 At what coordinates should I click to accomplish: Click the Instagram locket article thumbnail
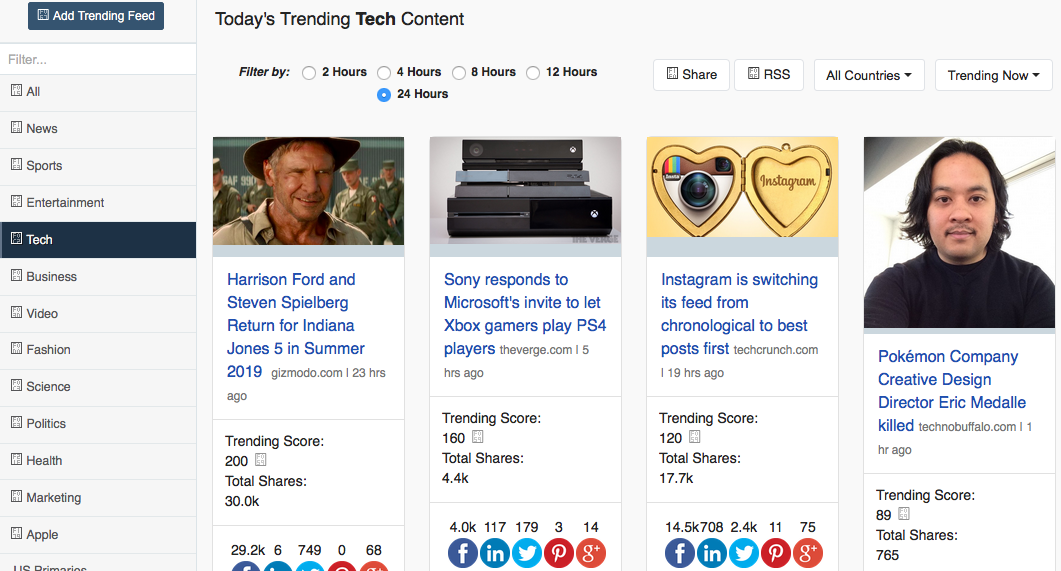tap(742, 187)
